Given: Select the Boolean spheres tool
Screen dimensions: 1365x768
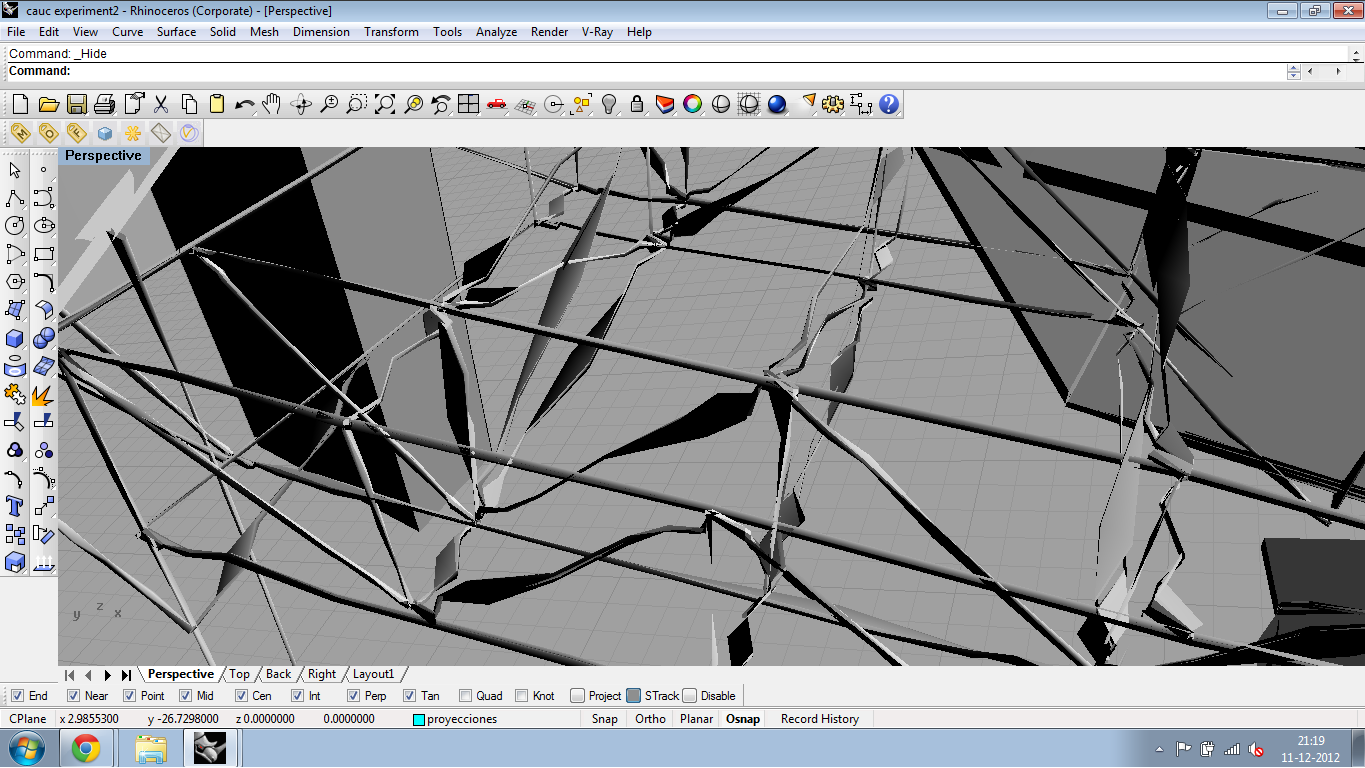Looking at the screenshot, I should pos(43,338).
